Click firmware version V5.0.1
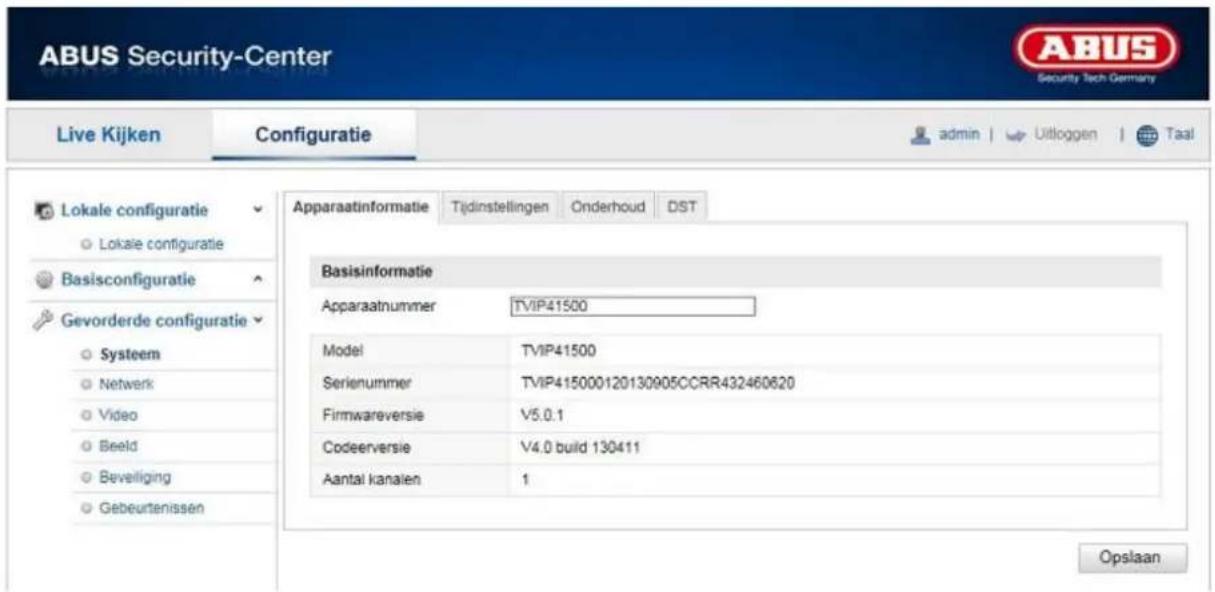 (543, 415)
